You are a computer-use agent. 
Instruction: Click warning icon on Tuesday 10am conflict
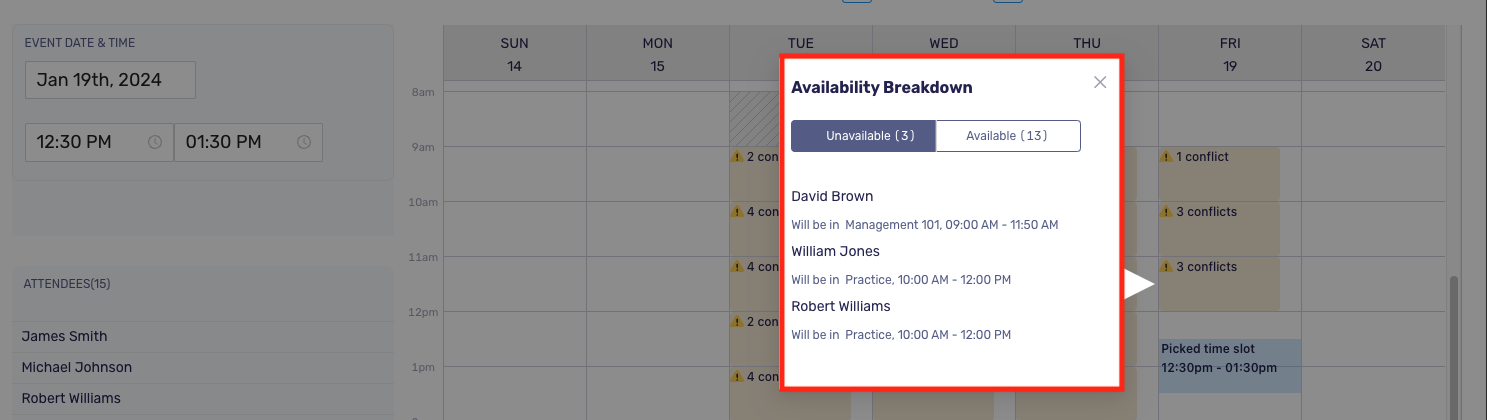pos(737,212)
